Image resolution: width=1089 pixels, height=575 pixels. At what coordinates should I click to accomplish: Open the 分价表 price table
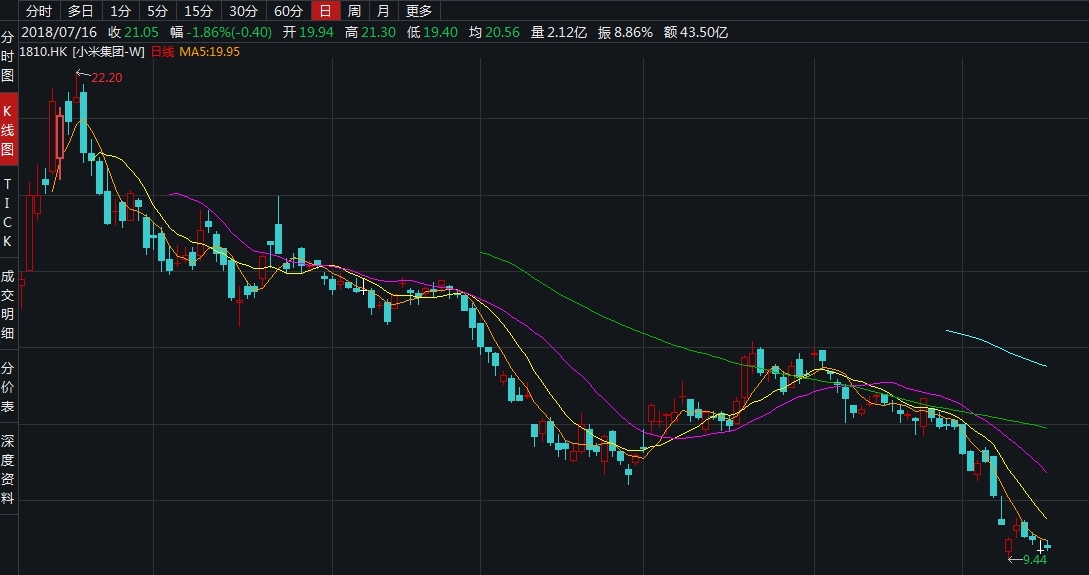pos(8,387)
